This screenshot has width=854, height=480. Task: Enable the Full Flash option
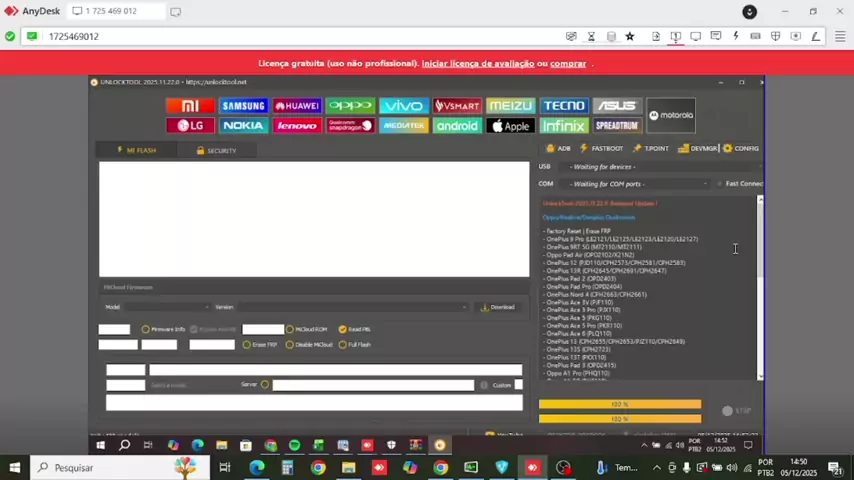click(x=342, y=345)
